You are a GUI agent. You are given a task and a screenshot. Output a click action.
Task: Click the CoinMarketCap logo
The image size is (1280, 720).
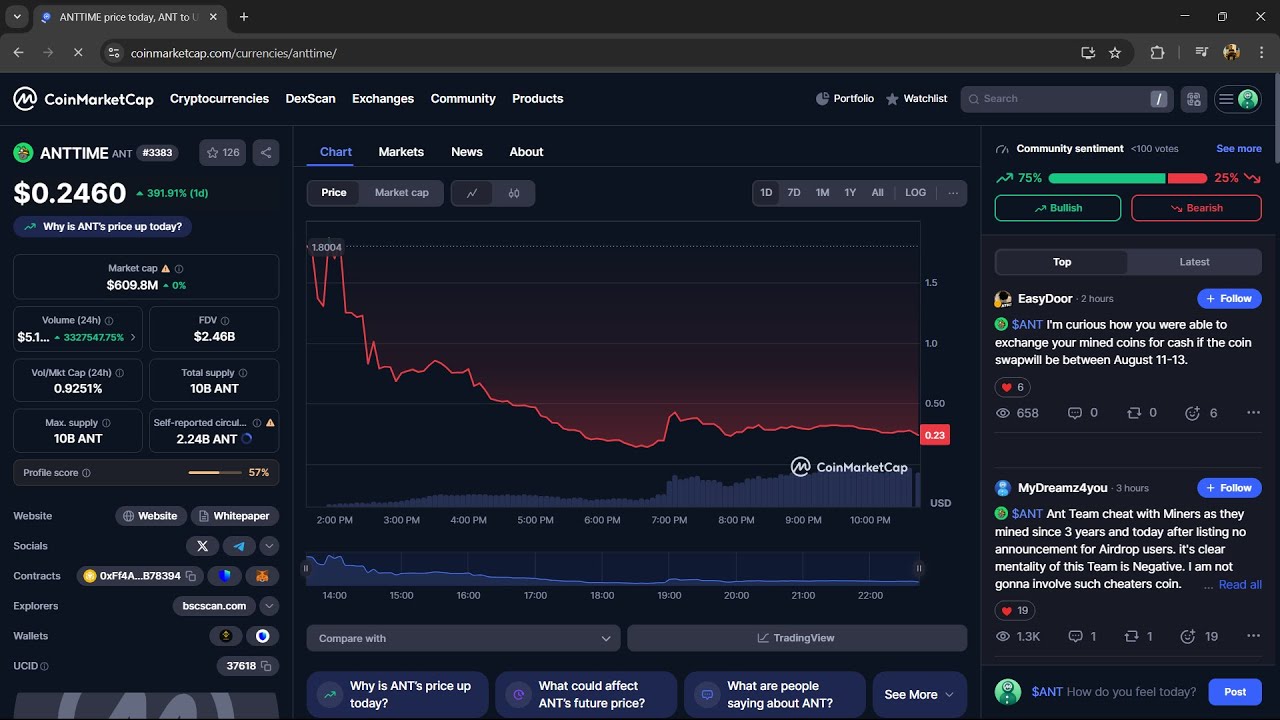coord(83,99)
